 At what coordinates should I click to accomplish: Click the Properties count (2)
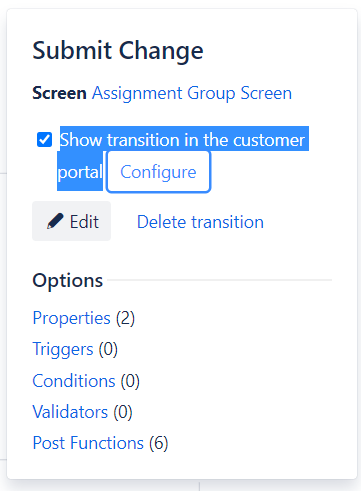tap(125, 318)
